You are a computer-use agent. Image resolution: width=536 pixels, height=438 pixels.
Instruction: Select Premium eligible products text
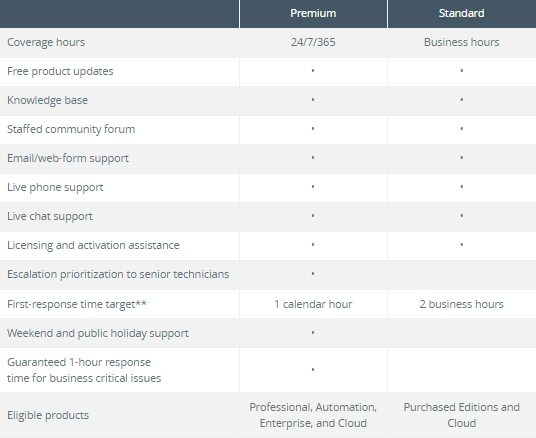pos(313,415)
